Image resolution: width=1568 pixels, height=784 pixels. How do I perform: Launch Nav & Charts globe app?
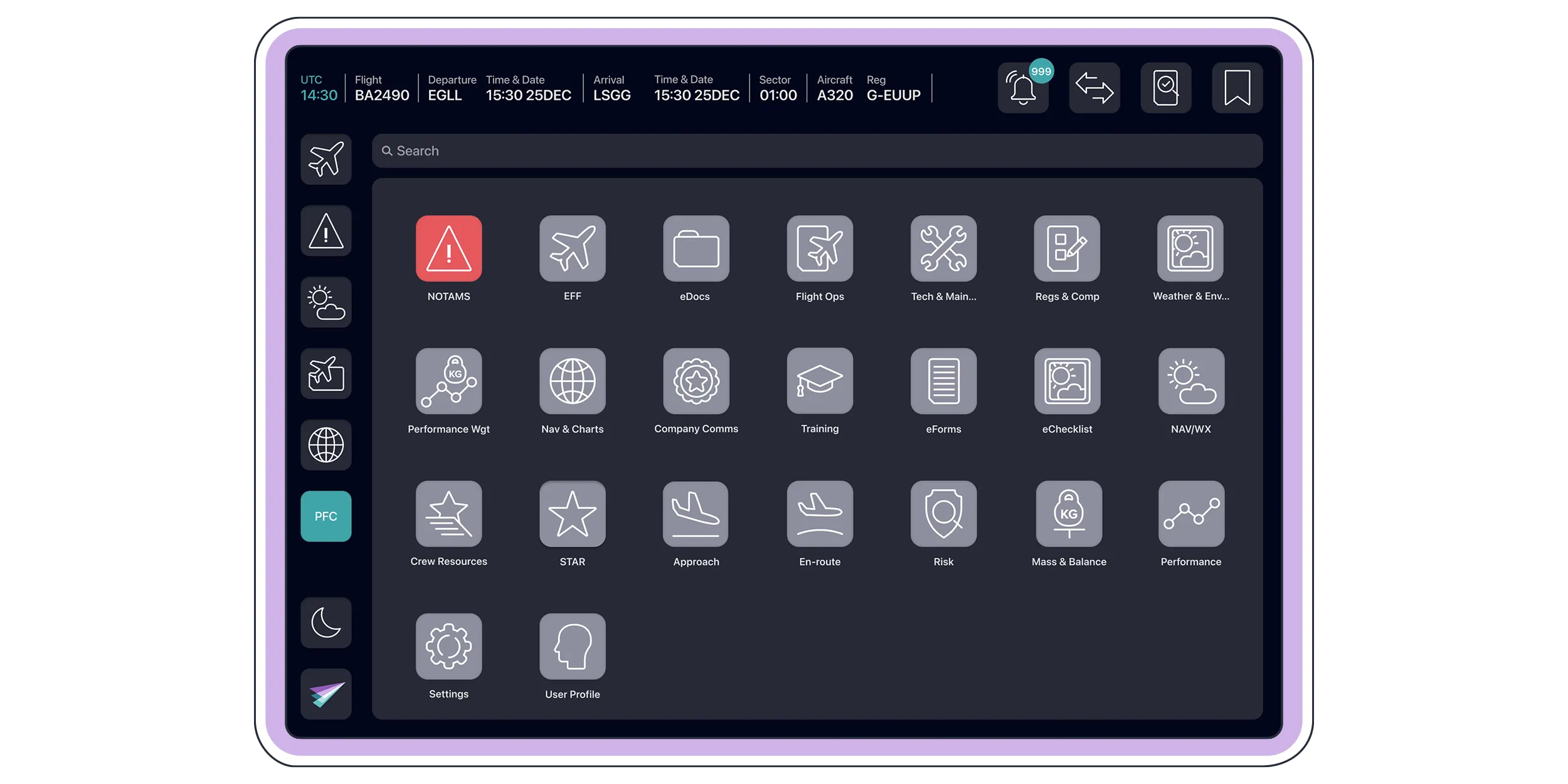click(572, 381)
